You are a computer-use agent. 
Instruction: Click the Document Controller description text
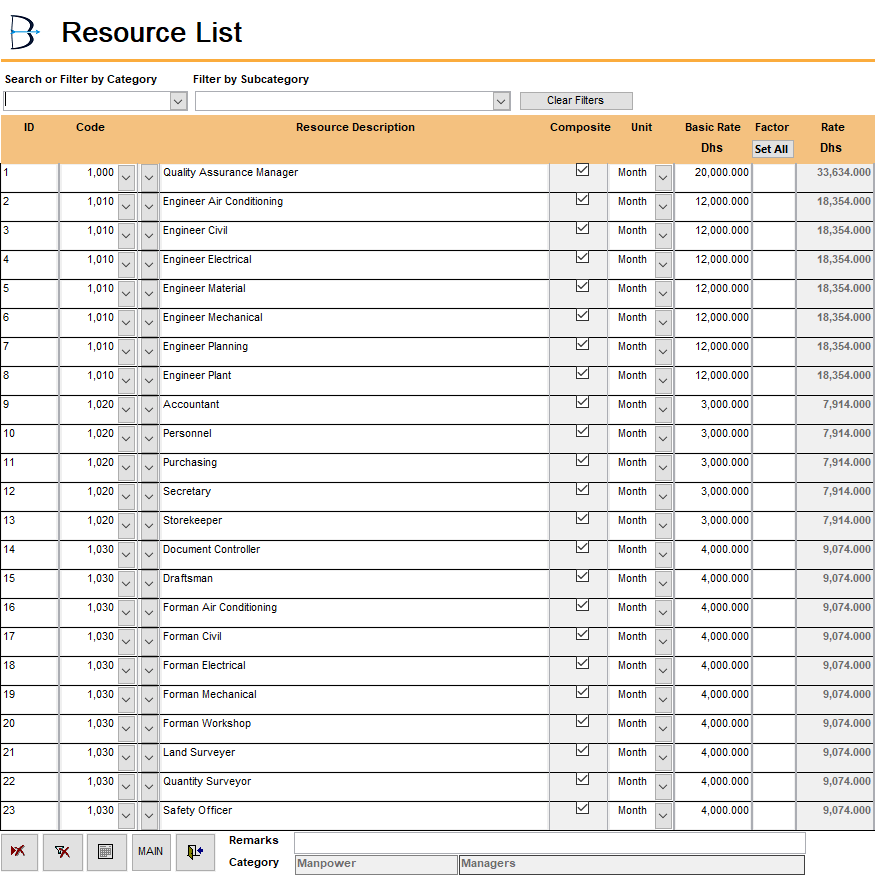(211, 549)
